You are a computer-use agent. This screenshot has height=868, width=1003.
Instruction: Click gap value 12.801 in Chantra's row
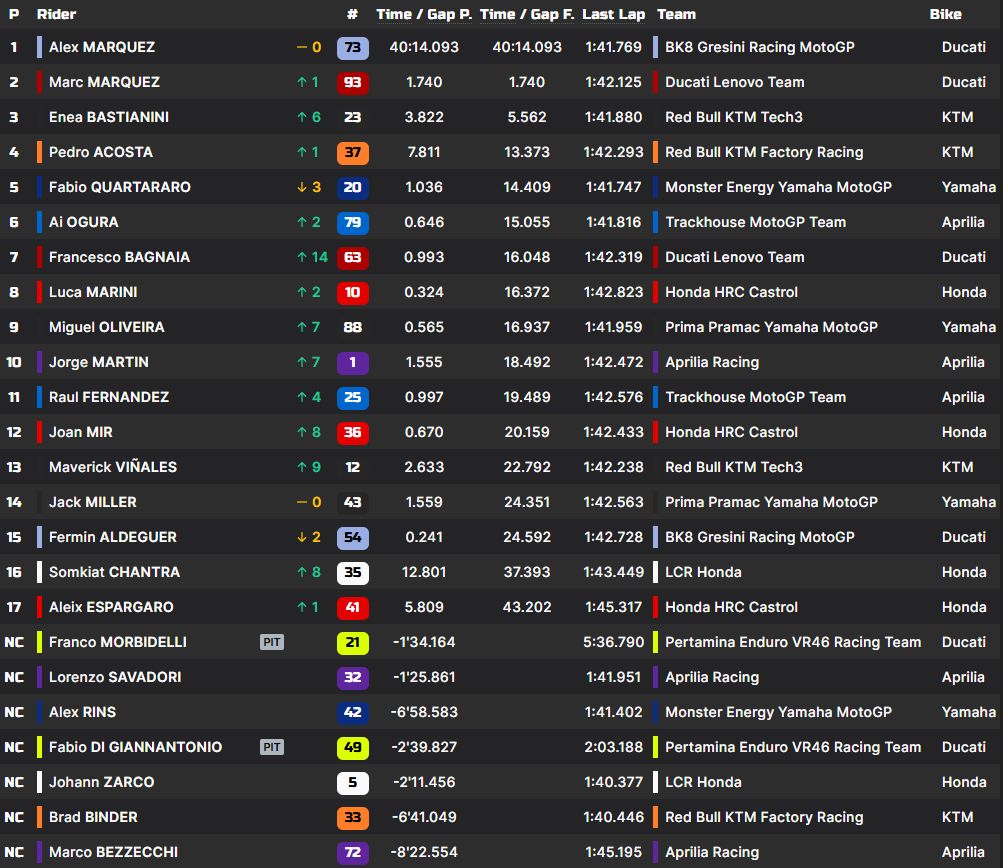point(424,572)
